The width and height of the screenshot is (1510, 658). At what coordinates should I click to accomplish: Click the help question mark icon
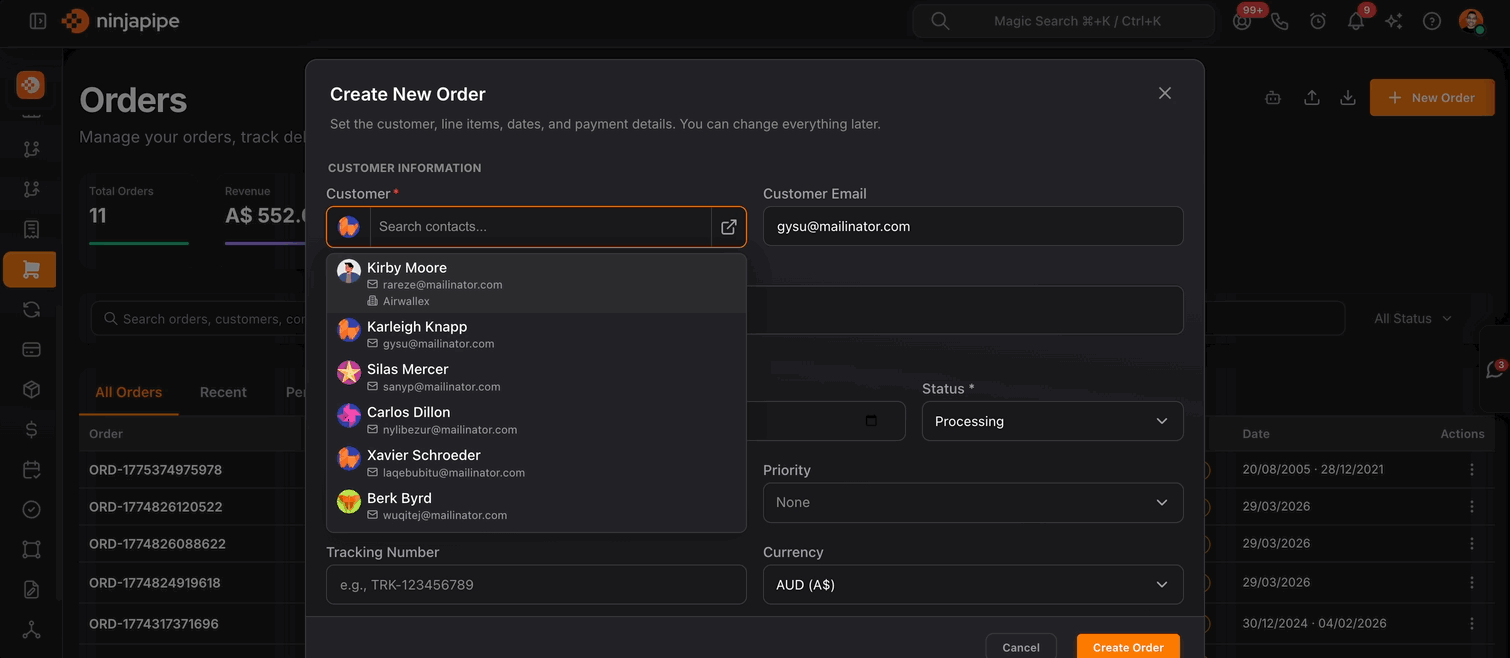coord(1432,21)
